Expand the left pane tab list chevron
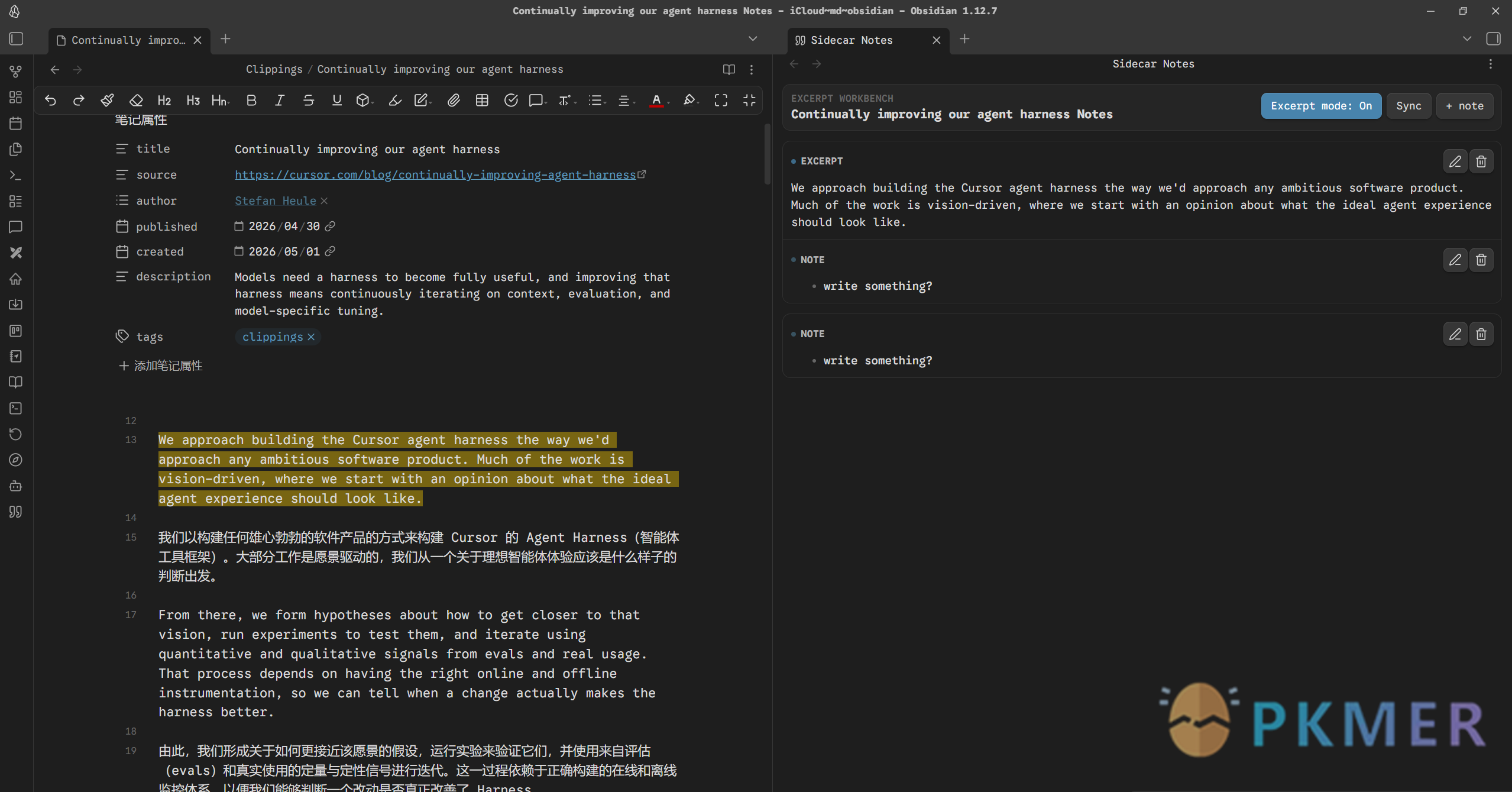The width and height of the screenshot is (1512, 792). tap(753, 39)
